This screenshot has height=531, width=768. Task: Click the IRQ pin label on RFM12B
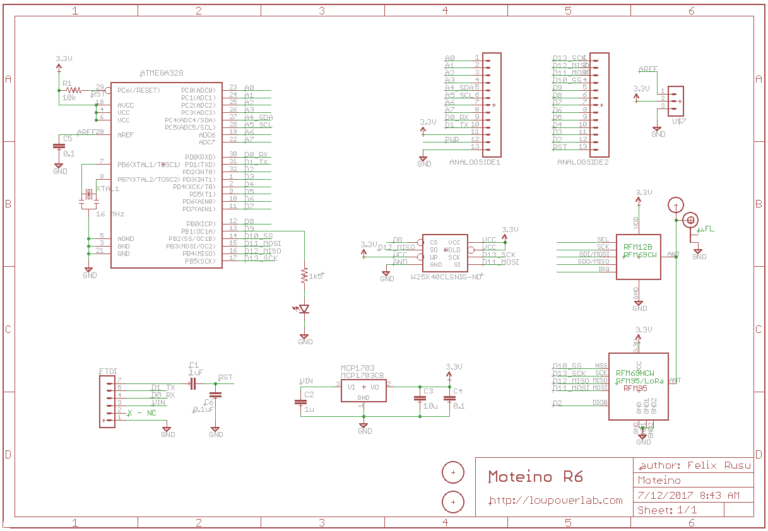click(x=603, y=269)
